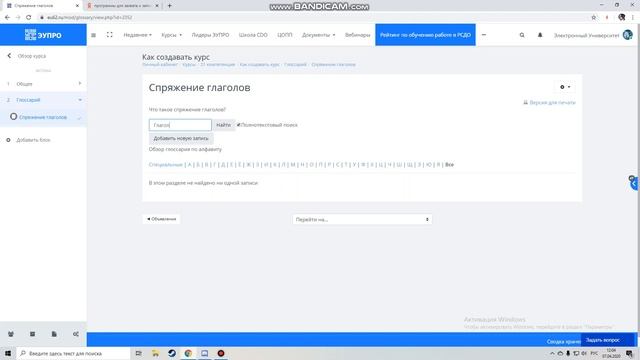Toggle the hamburger sidebar menu icon

coord(93,35)
